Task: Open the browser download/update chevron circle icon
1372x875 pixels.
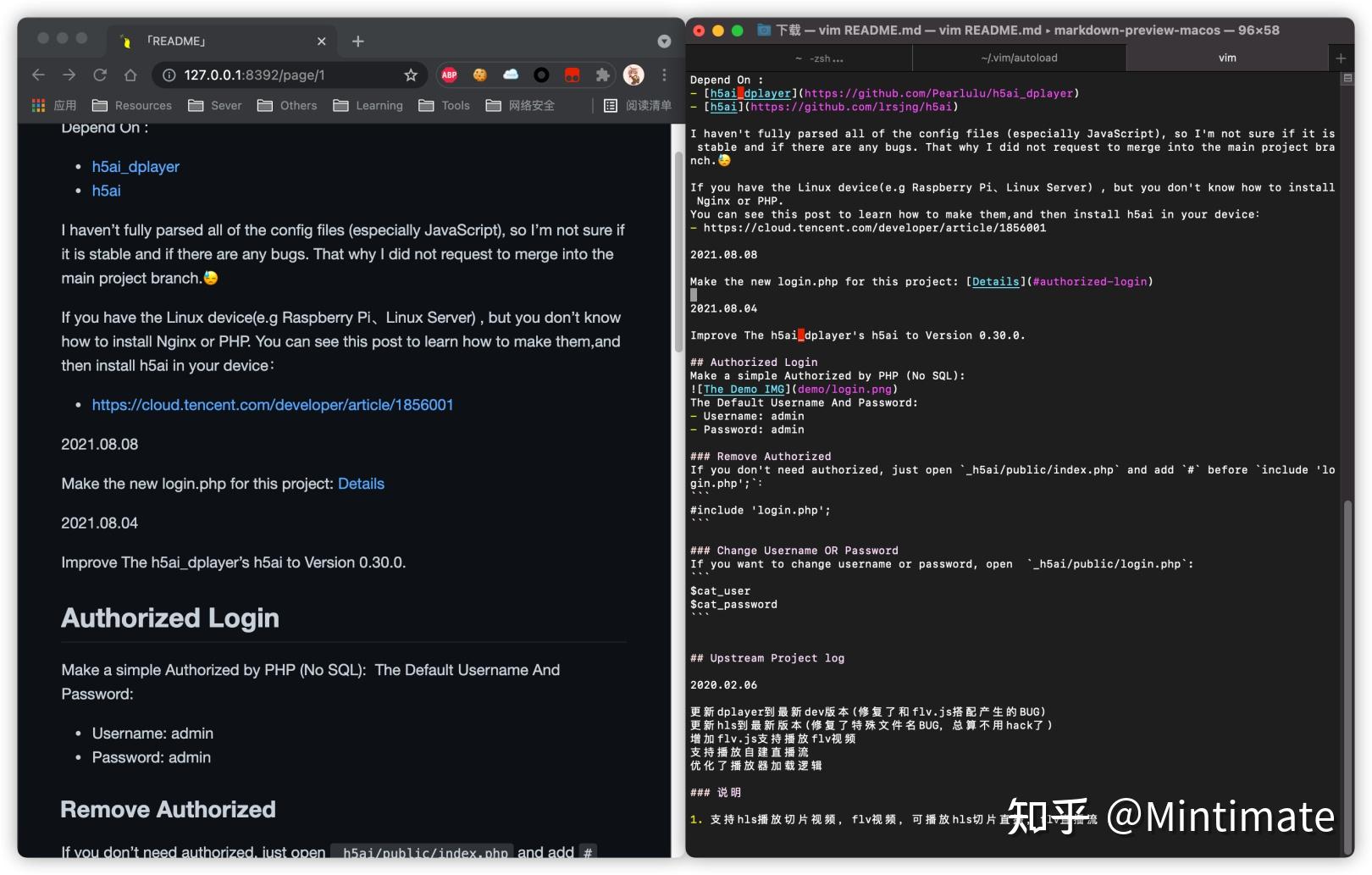Action: pyautogui.click(x=663, y=41)
